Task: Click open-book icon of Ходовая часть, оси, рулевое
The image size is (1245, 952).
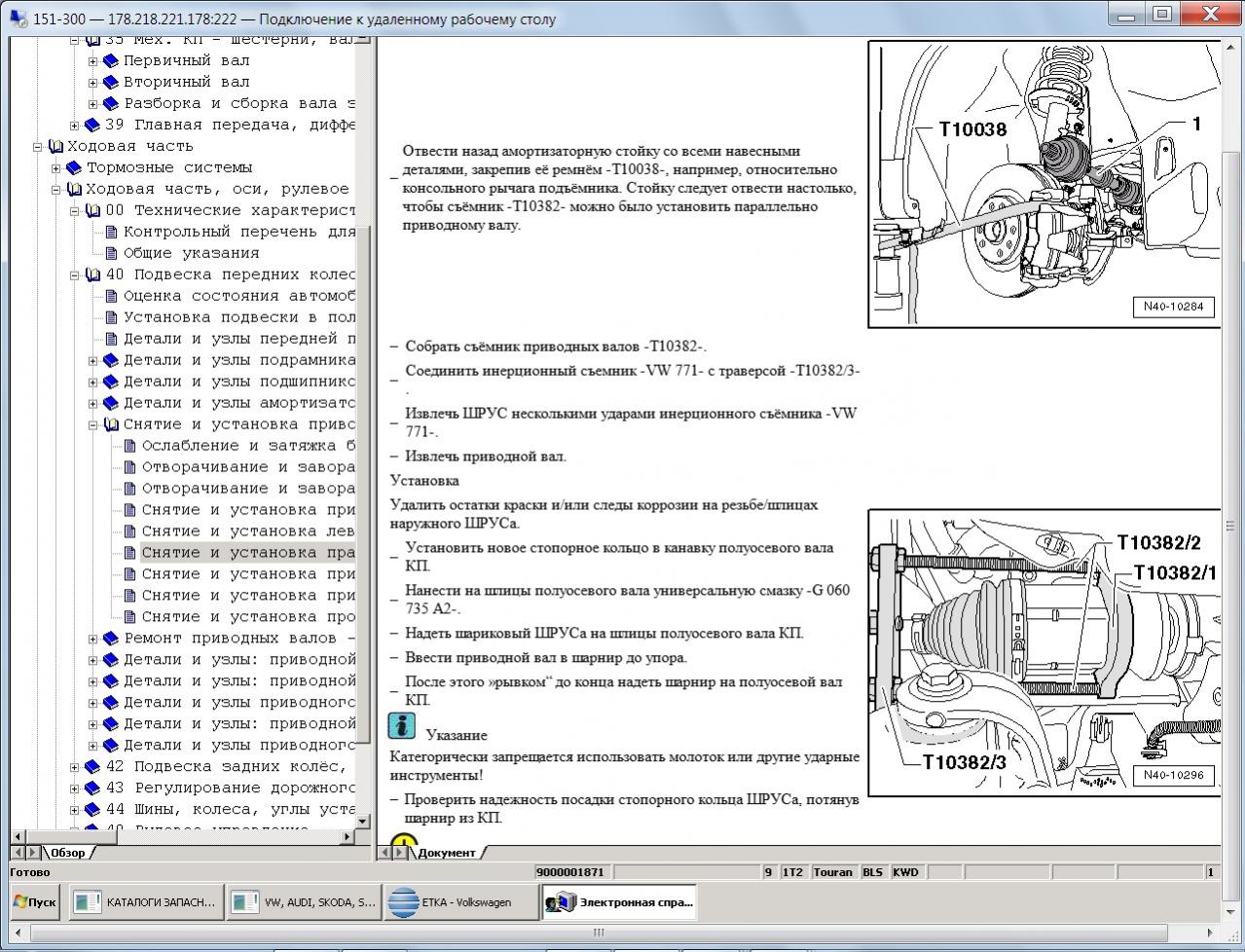Action: pyautogui.click(x=74, y=189)
